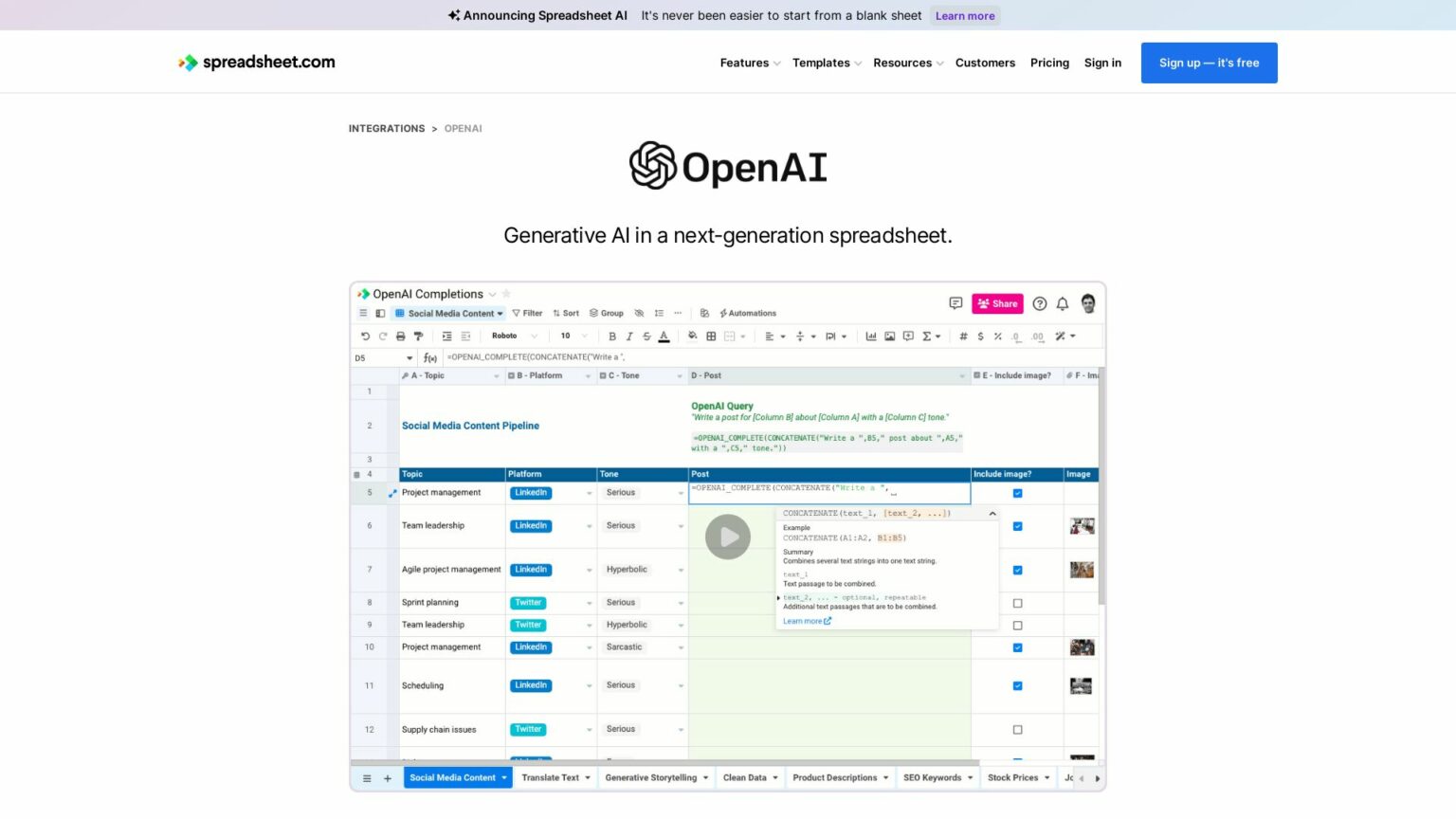The image size is (1456, 819).
Task: Insert the Sum function from the toolbar
Action: (x=929, y=336)
